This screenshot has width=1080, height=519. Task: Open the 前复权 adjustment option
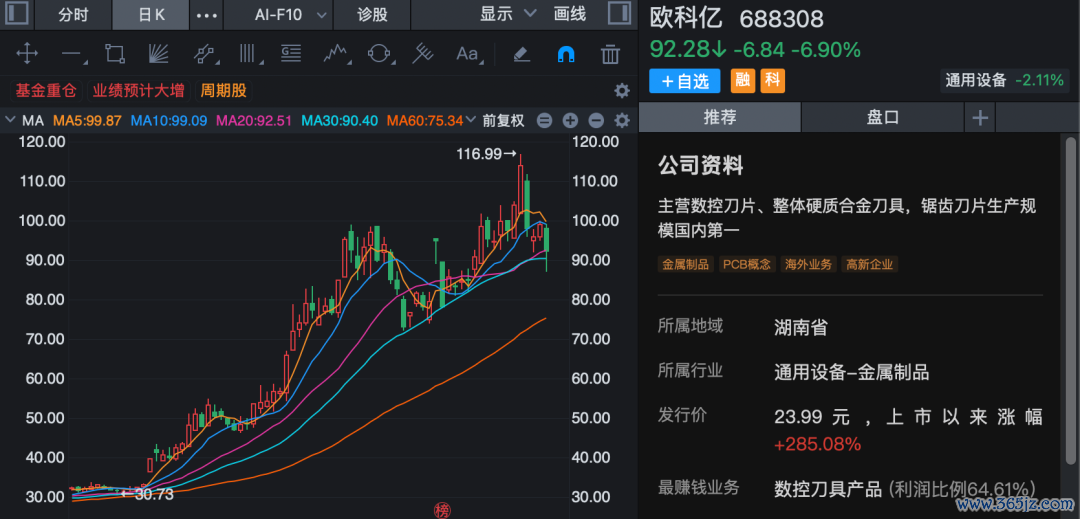point(503,120)
